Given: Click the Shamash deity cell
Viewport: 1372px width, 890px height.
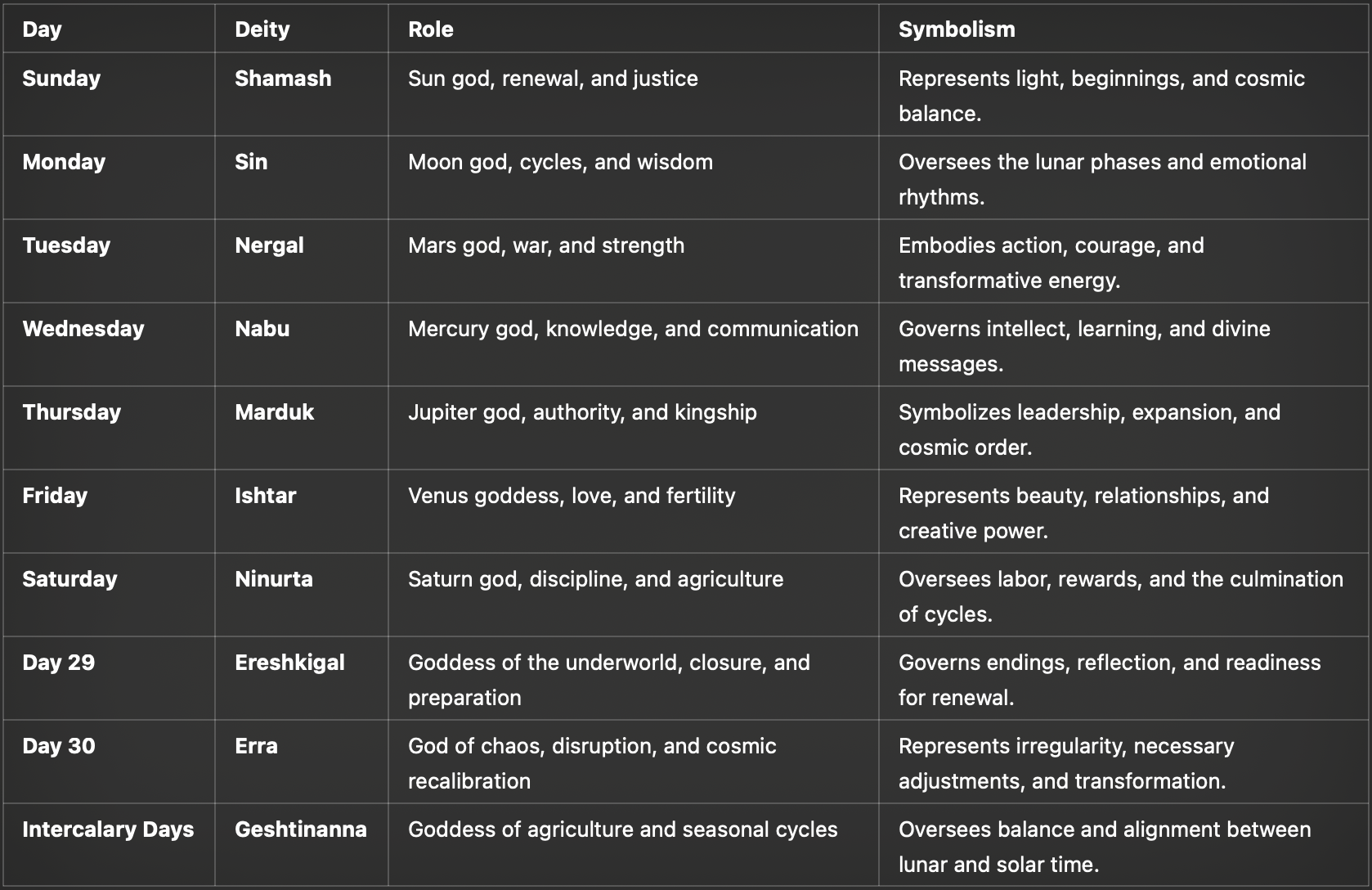Looking at the screenshot, I should pyautogui.click(x=283, y=79).
